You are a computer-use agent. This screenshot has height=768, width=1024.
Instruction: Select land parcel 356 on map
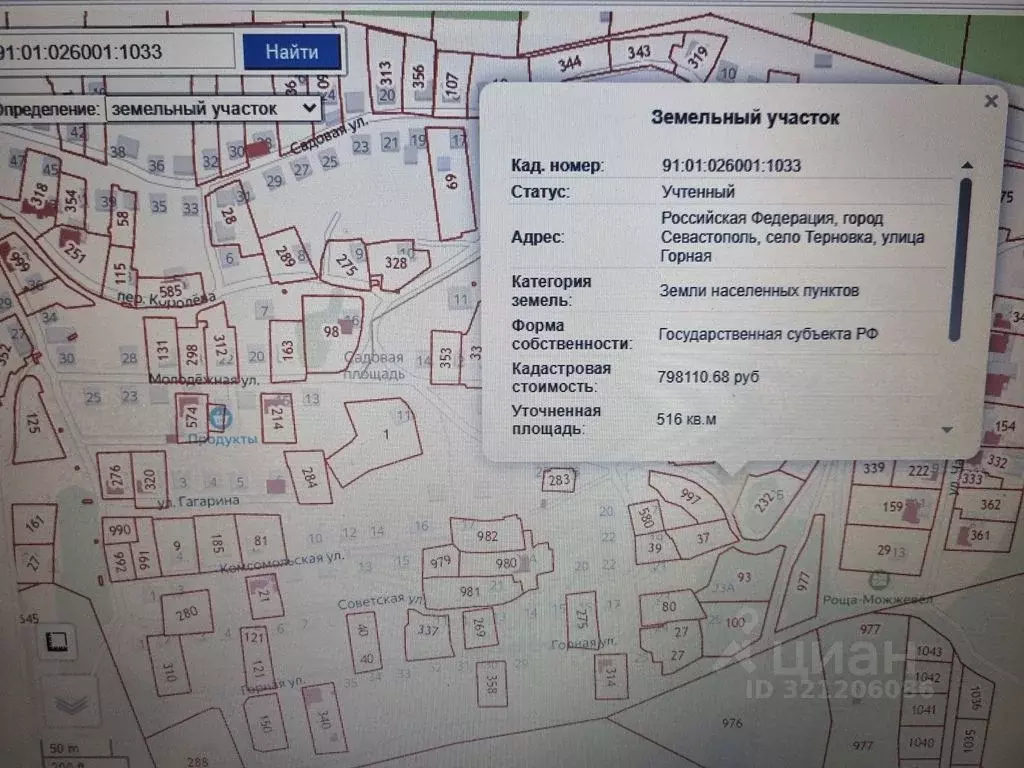click(x=419, y=76)
